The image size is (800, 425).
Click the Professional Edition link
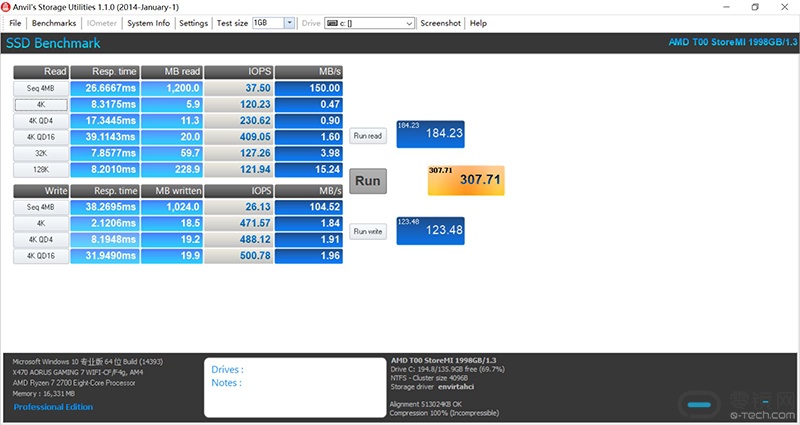pos(53,407)
